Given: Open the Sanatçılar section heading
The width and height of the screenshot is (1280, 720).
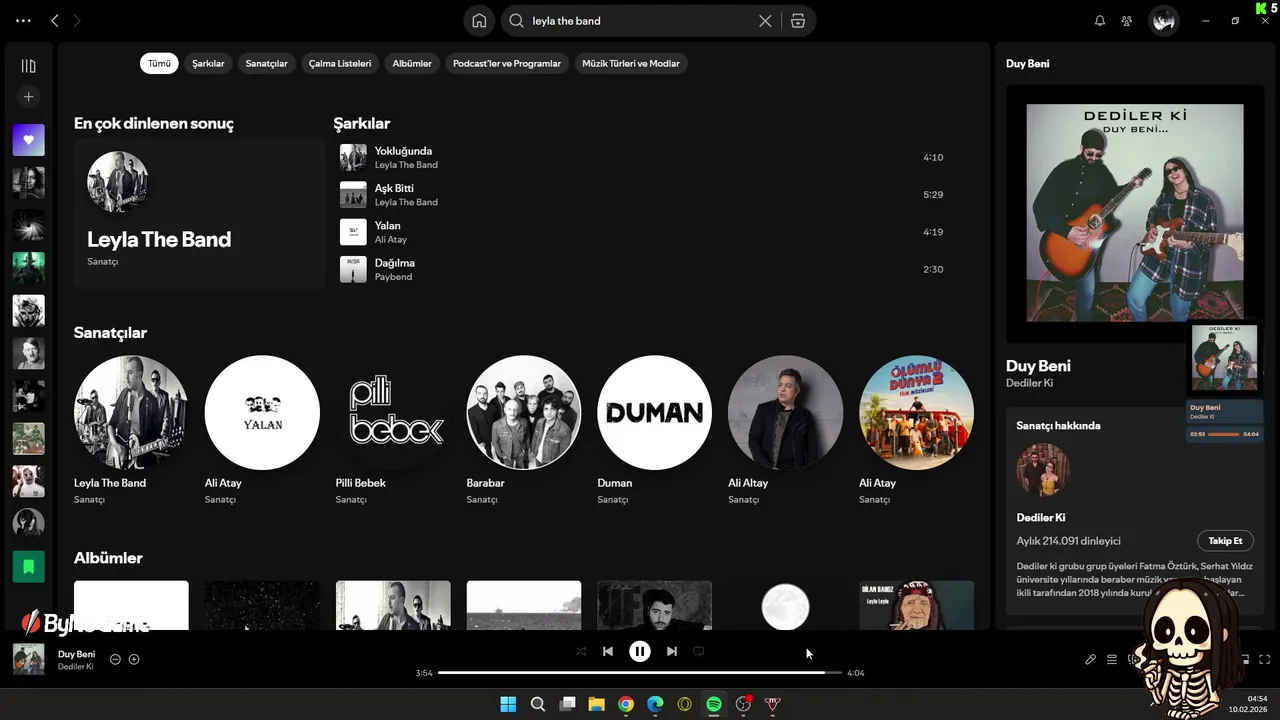Looking at the screenshot, I should 110,333.
